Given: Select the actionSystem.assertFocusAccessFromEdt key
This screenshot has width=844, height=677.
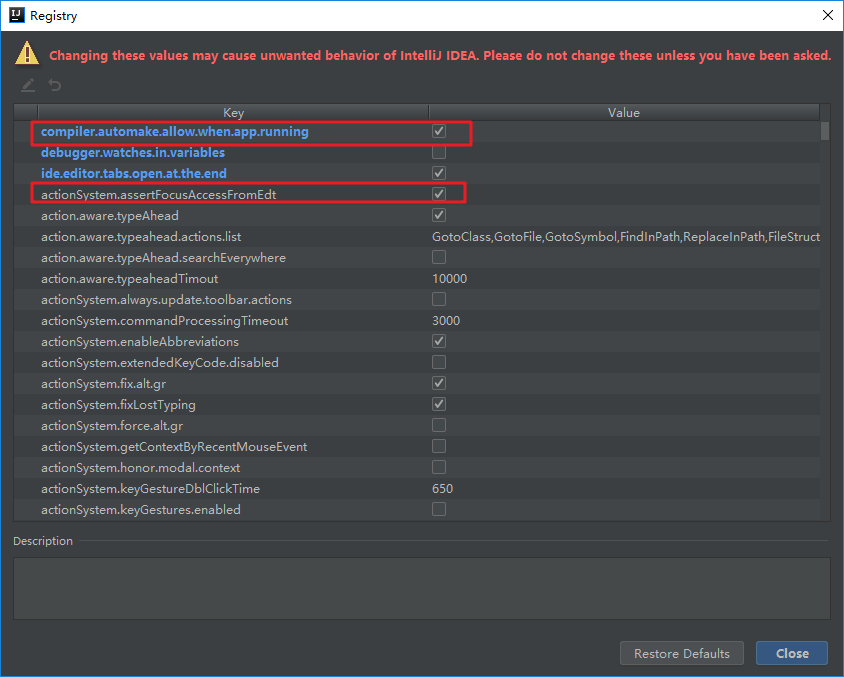Looking at the screenshot, I should point(159,195).
